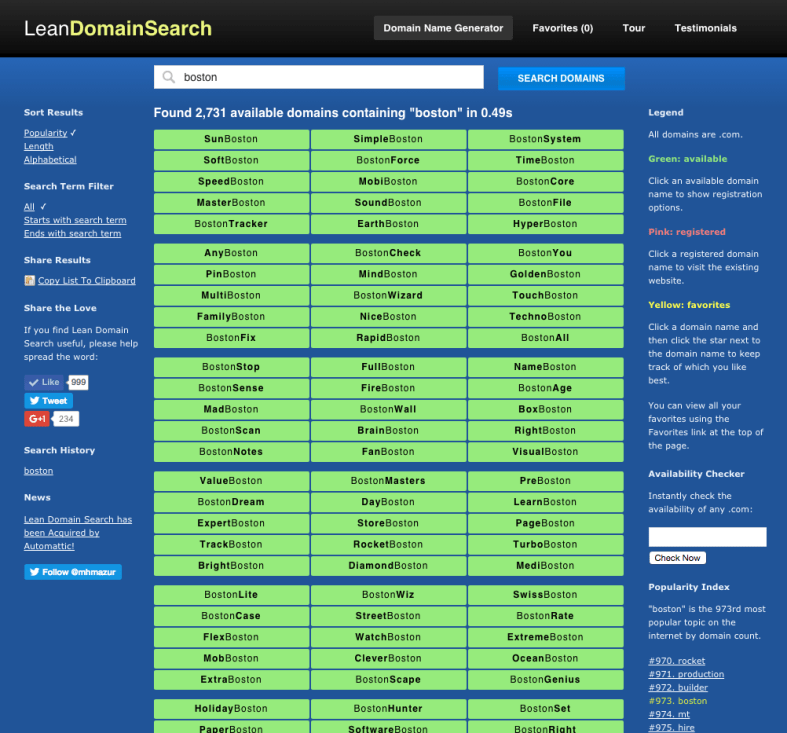Select the BrainBoston domain
The height and width of the screenshot is (733, 787).
tap(388, 431)
